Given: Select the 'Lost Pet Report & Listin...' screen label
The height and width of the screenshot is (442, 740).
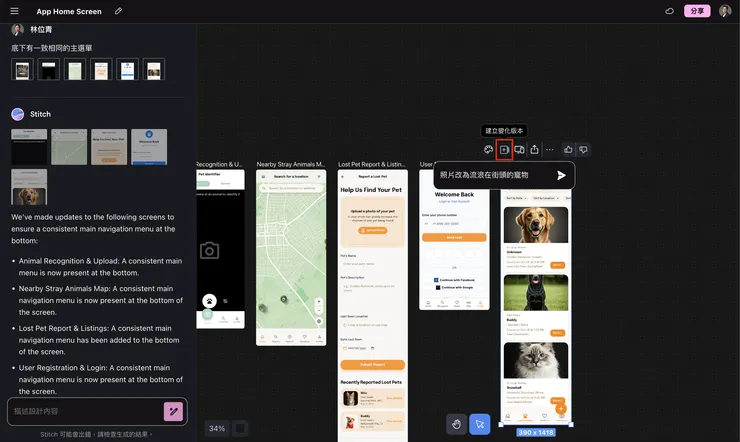Looking at the screenshot, I should point(372,164).
